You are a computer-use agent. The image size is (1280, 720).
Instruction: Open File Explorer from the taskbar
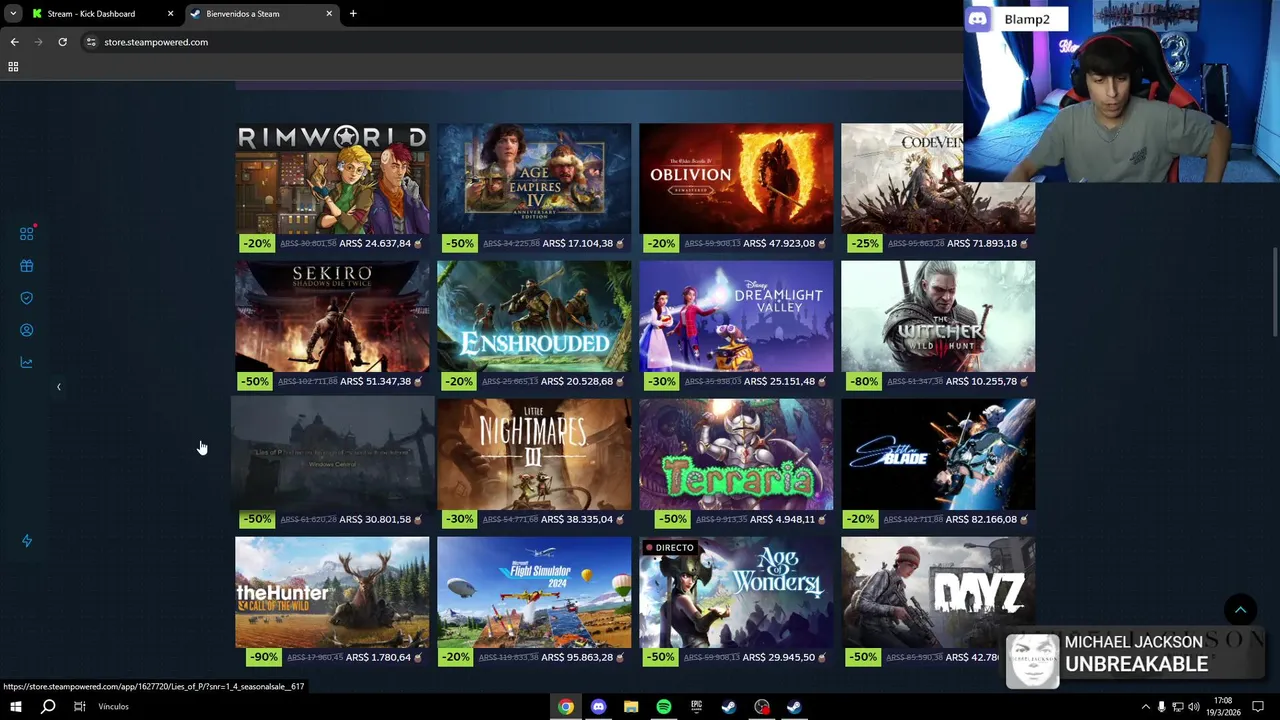point(631,707)
